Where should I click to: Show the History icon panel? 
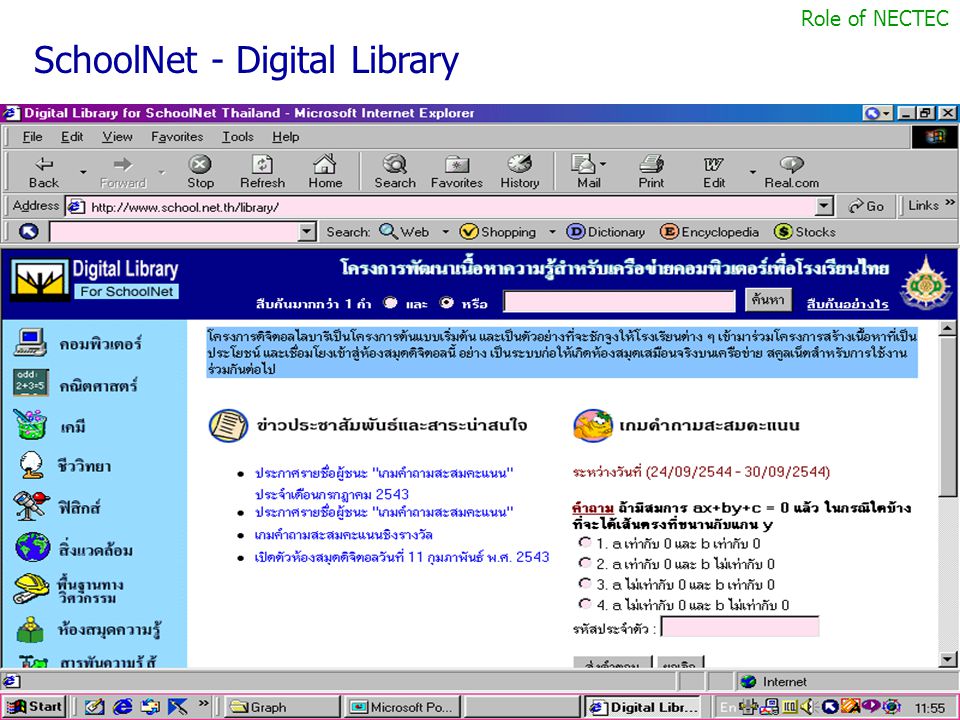pos(519,163)
